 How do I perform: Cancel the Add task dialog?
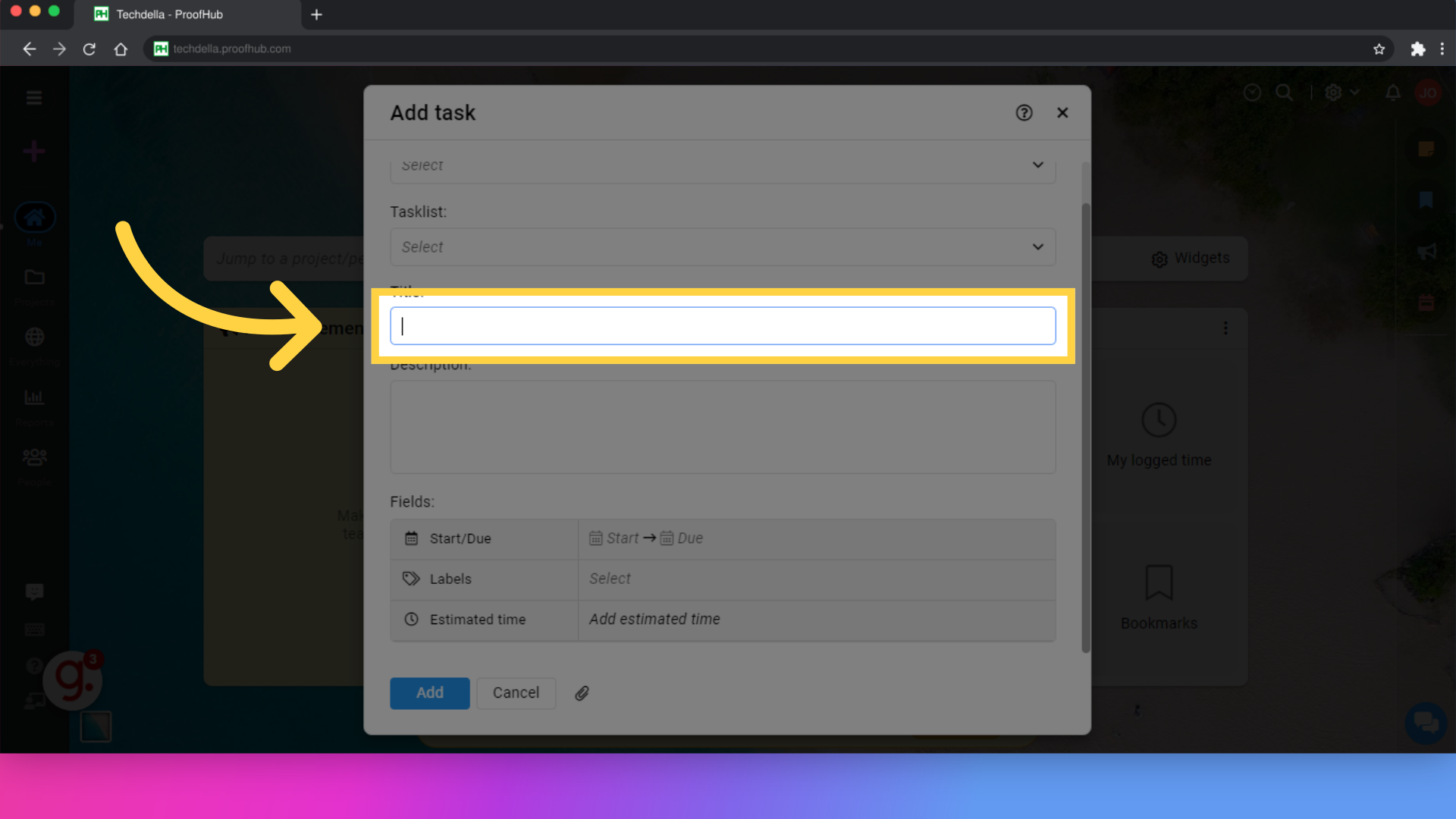pyautogui.click(x=516, y=693)
